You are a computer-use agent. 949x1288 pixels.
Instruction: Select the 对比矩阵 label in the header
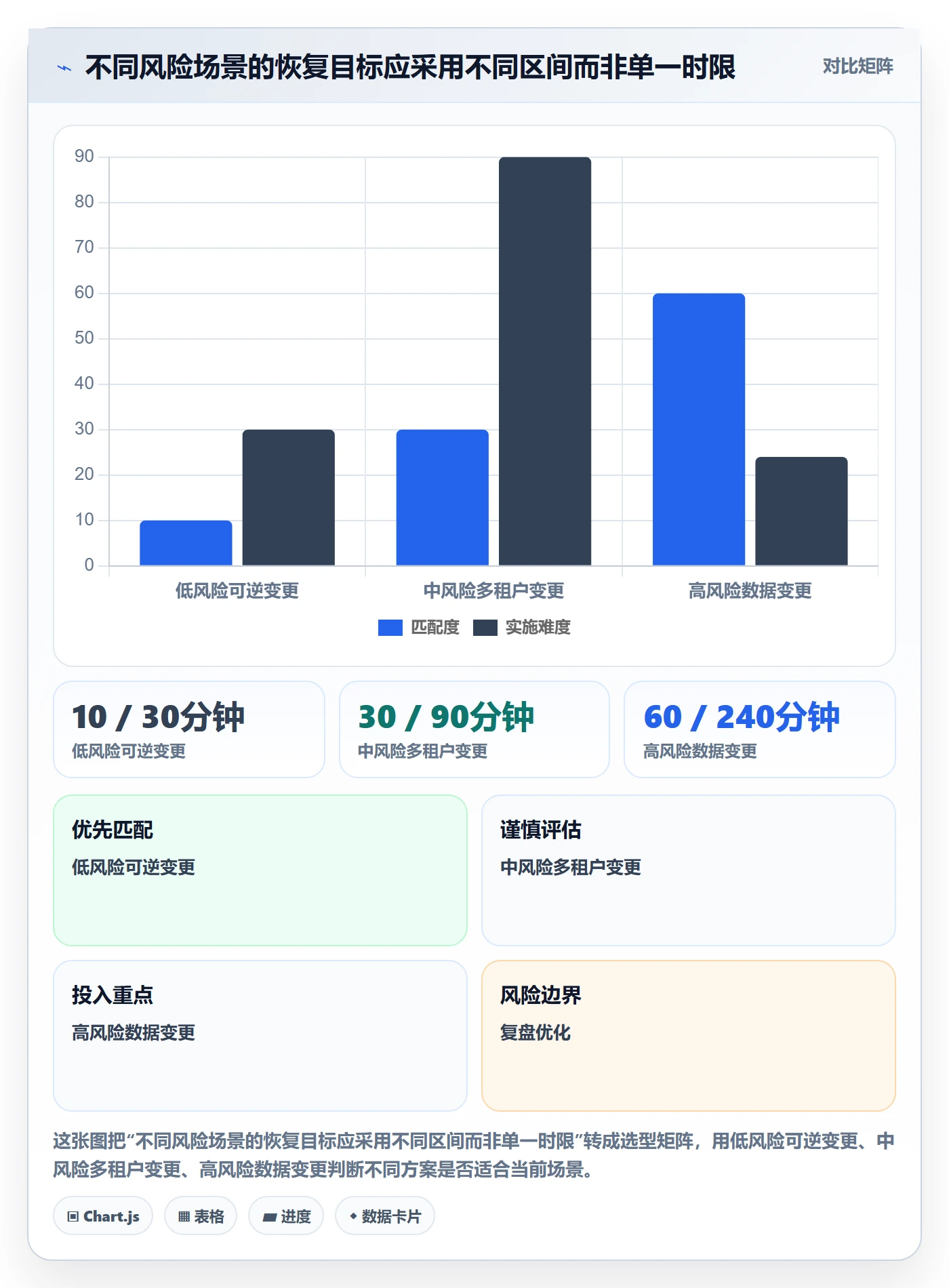[857, 66]
